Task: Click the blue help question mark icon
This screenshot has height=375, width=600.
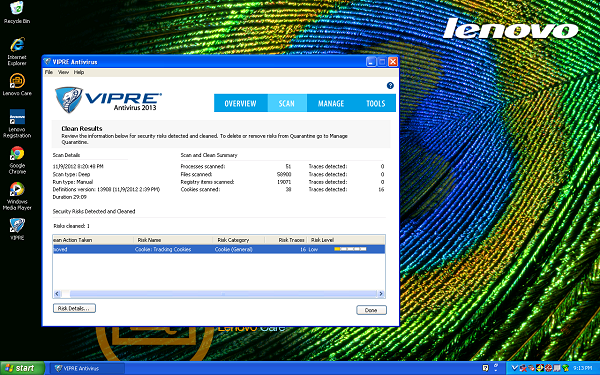Action: point(390,86)
